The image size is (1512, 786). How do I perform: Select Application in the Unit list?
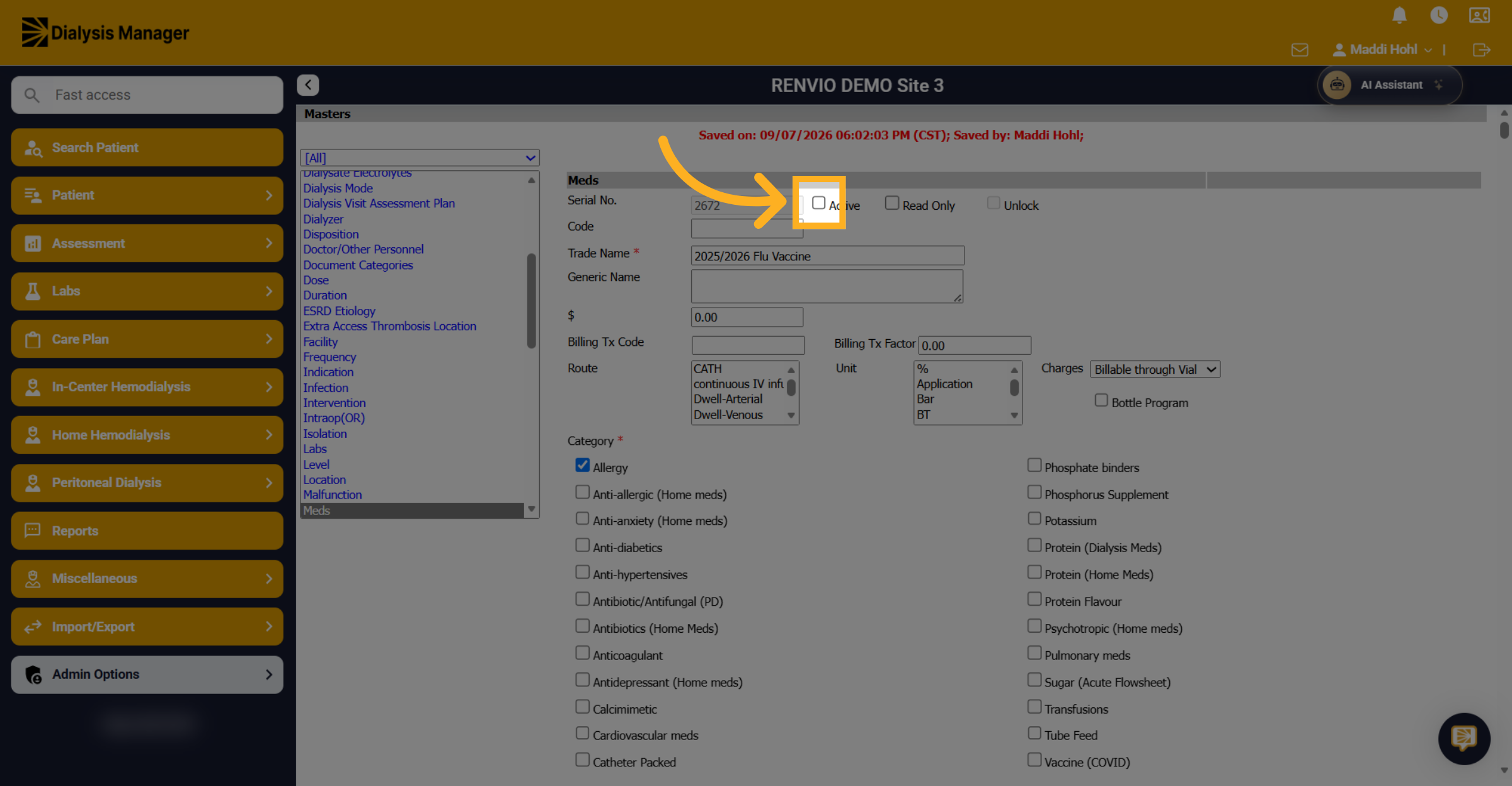tap(944, 384)
